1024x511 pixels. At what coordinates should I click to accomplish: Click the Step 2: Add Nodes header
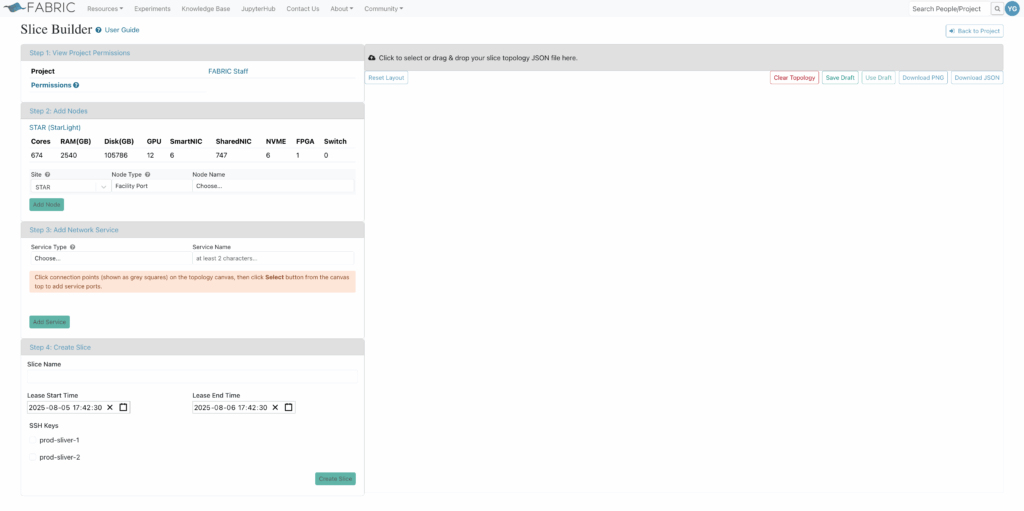(x=192, y=111)
